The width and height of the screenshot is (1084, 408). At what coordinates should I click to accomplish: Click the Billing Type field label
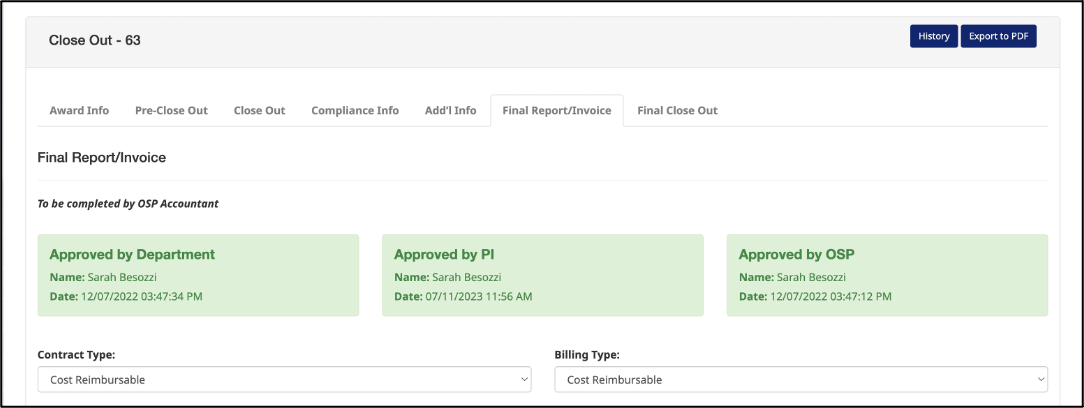tap(587, 354)
